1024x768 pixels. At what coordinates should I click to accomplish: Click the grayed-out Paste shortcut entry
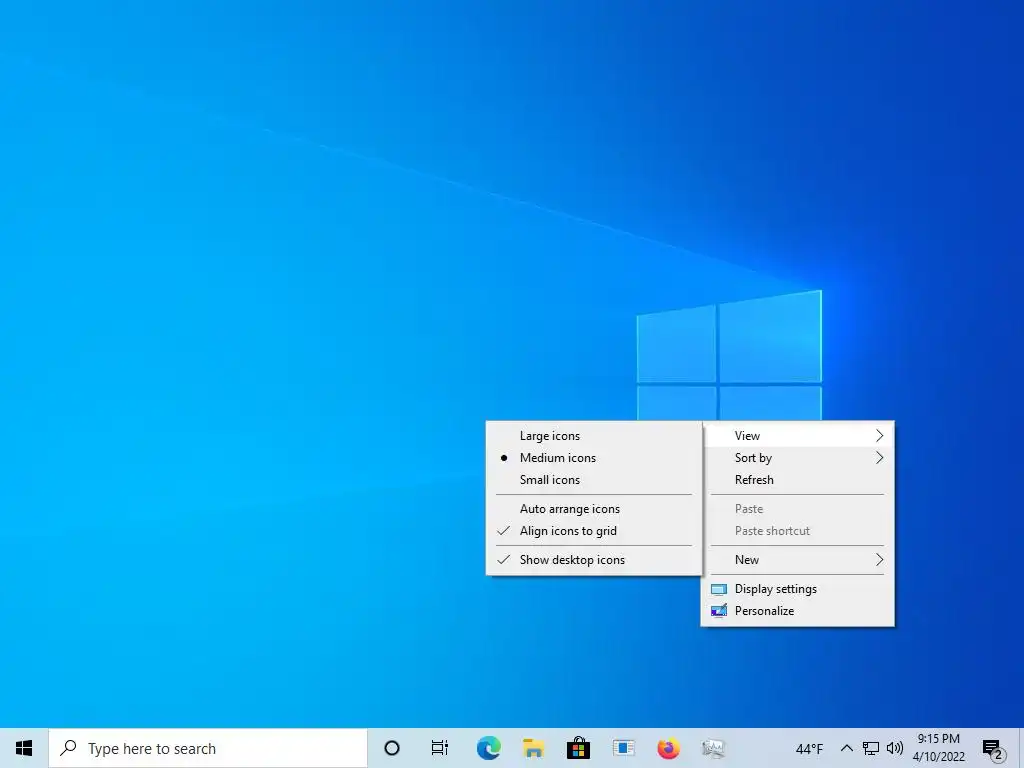click(x=797, y=531)
